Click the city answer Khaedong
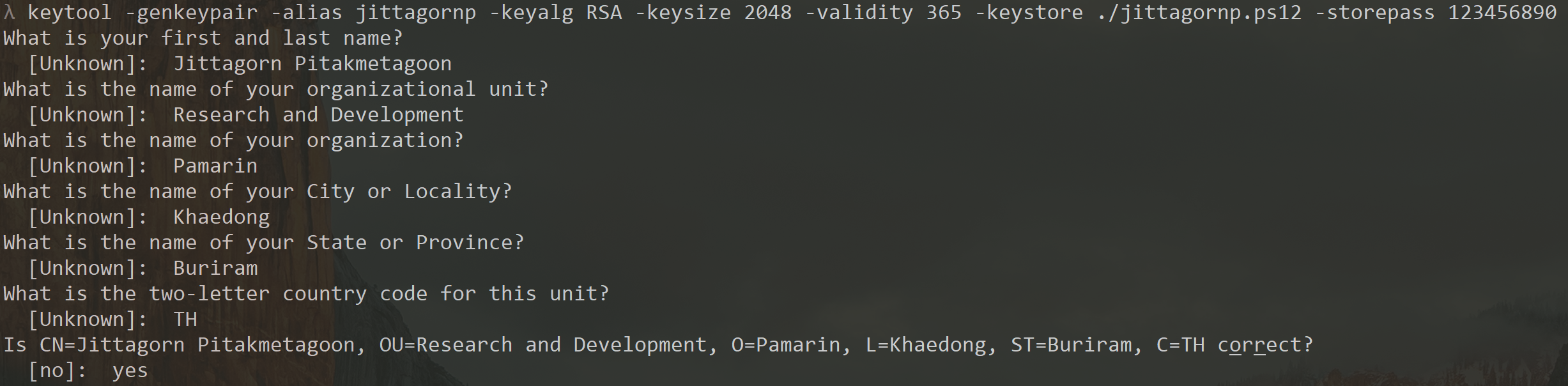Screen dimensions: 1568x386 (x=222, y=217)
